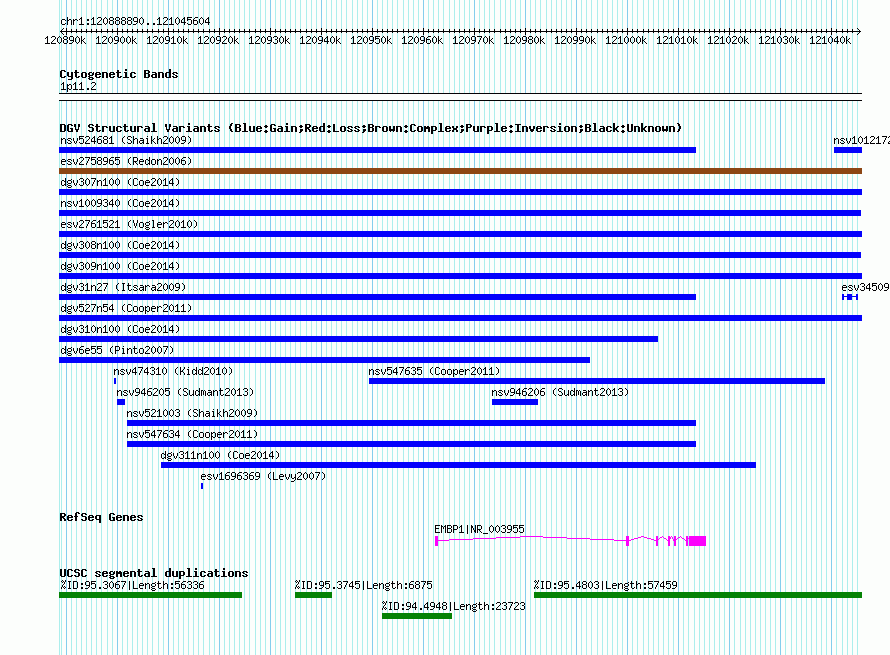890x655 pixels.
Task: Click the RefSeq Genes track heading
Action: click(101, 517)
